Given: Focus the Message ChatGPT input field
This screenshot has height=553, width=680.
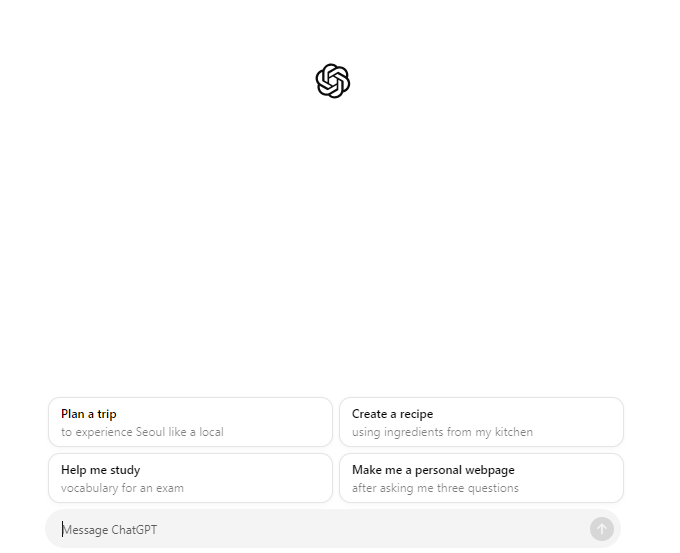Looking at the screenshot, I should point(333,529).
